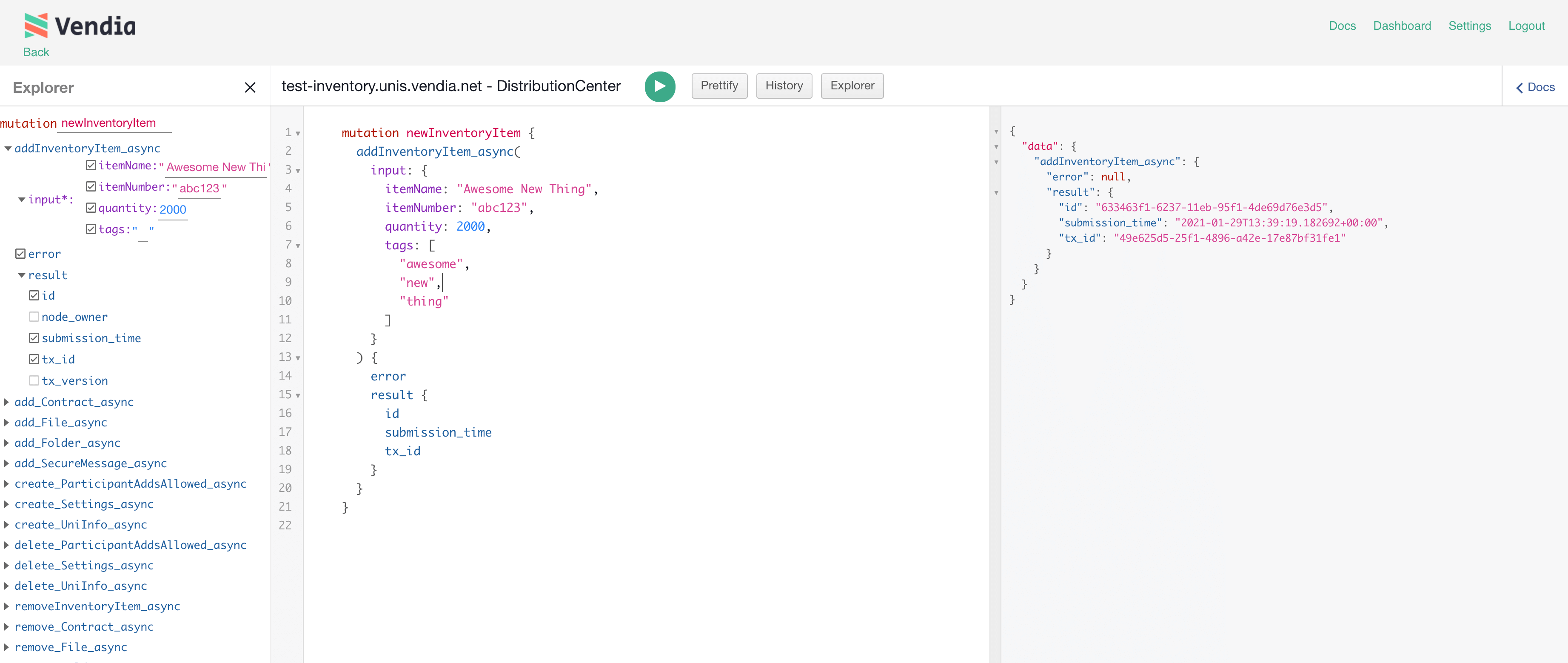Collapse the addInventoryItem_async tree node

click(8, 149)
